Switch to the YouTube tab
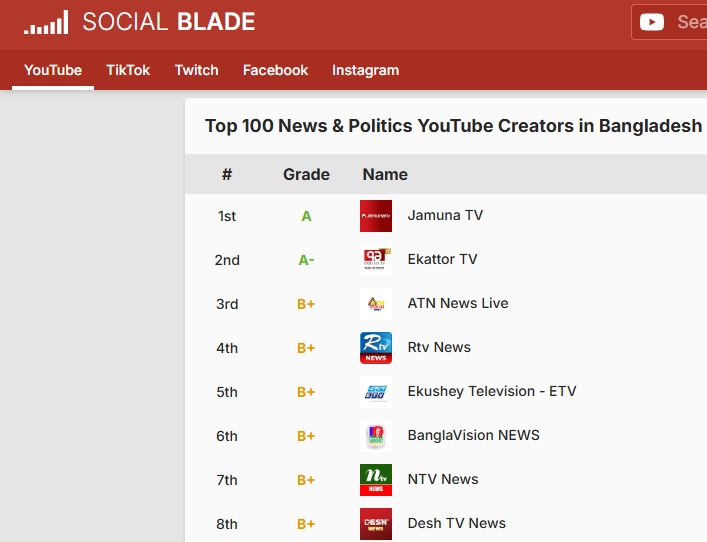 [53, 70]
